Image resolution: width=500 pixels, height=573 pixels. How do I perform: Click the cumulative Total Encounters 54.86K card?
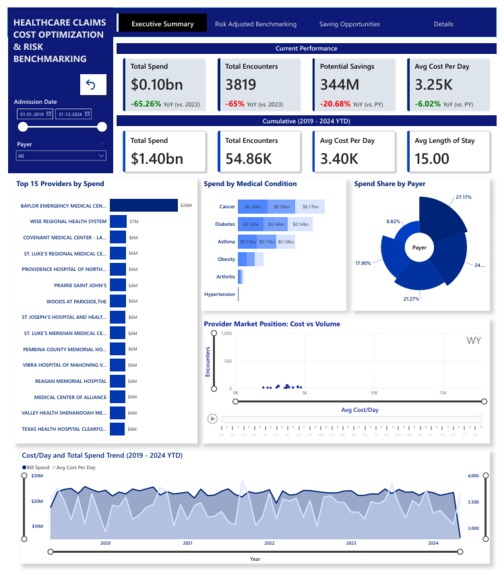[x=259, y=152]
